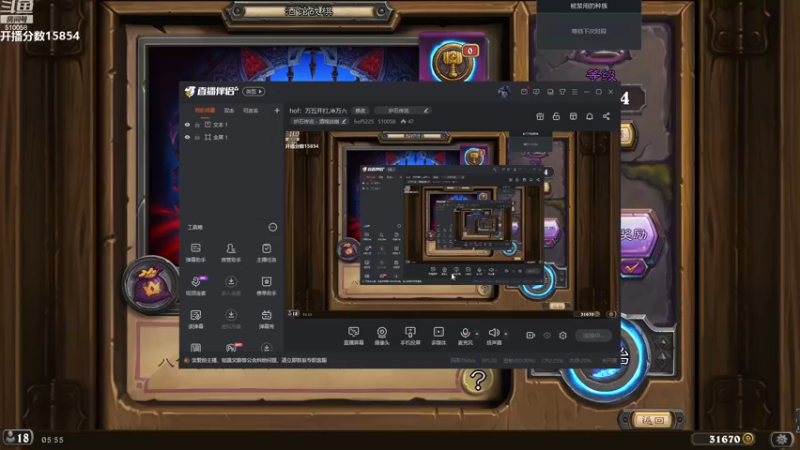This screenshot has width=800, height=450.
Task: Open Hearthstone settings with the corner gear
Action: click(x=782, y=439)
